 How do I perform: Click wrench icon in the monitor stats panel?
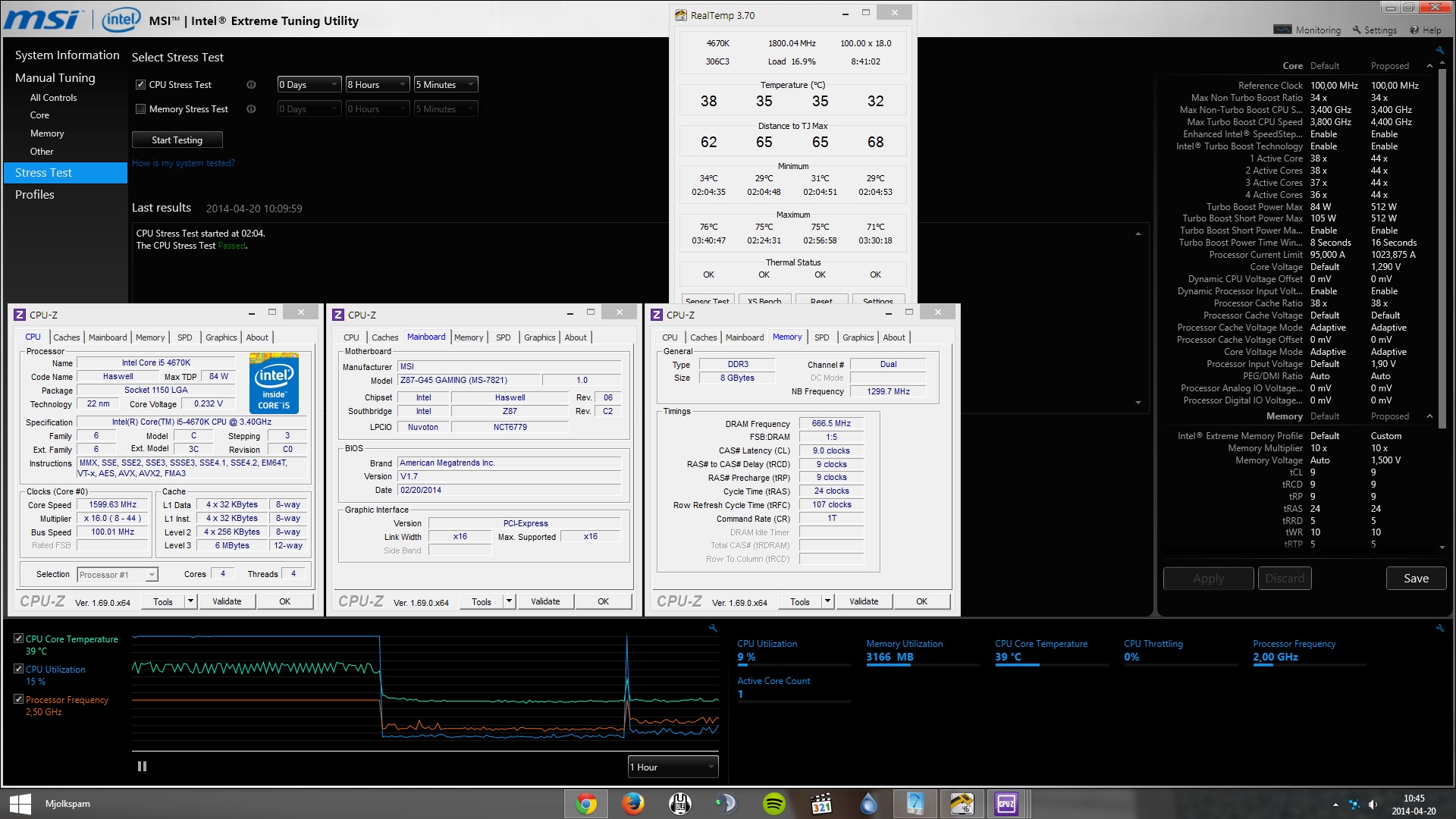[x=1439, y=628]
